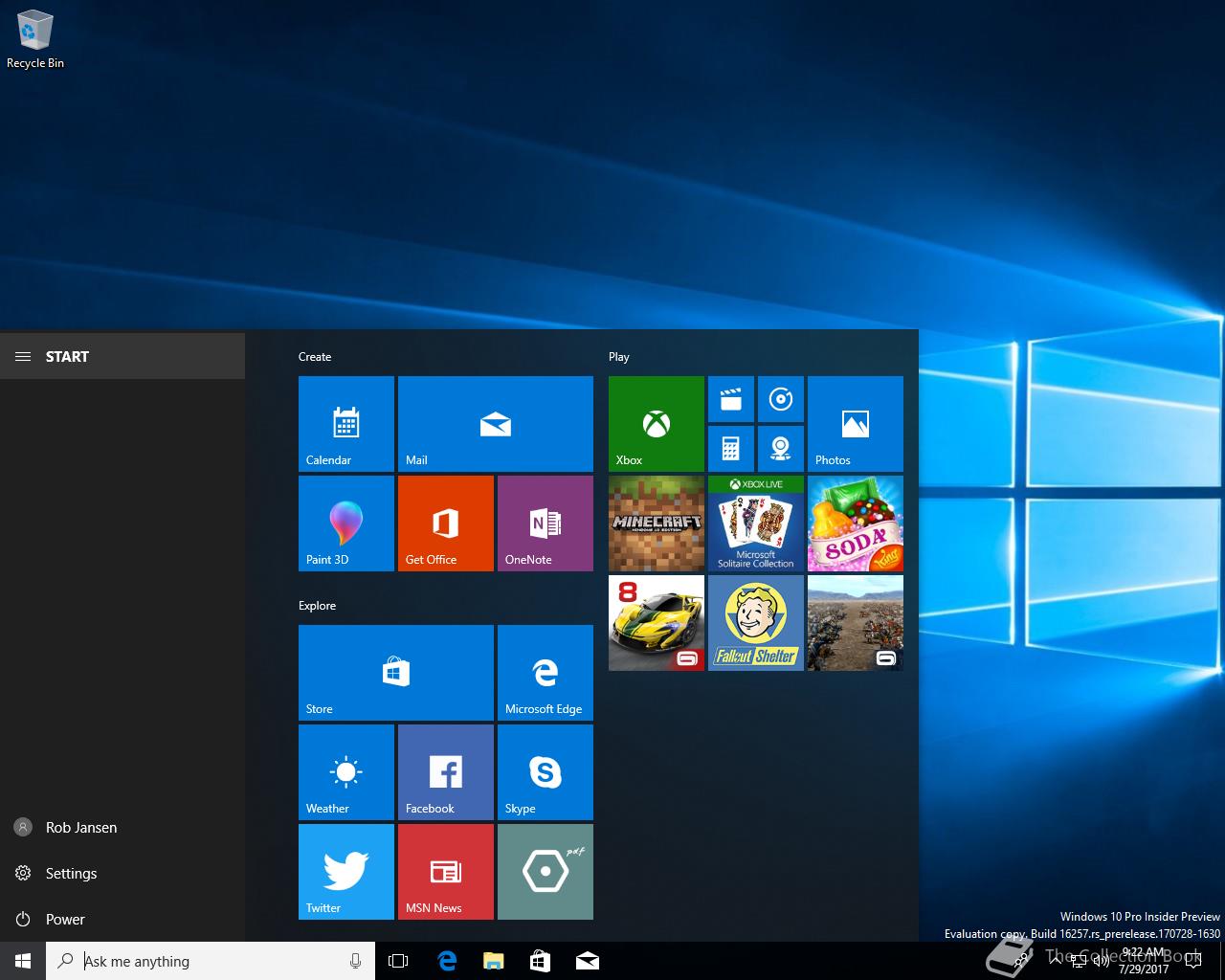Open the small Maps tile
1225x980 pixels.
click(x=781, y=449)
